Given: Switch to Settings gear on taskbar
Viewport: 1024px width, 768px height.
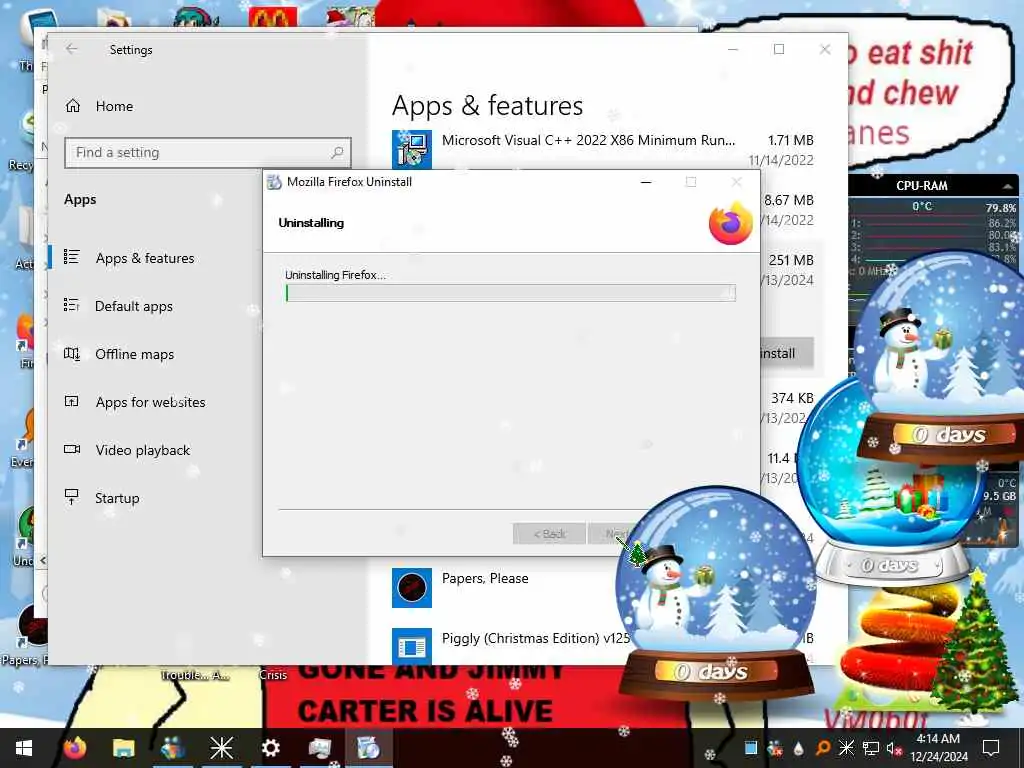Looking at the screenshot, I should pyautogui.click(x=270, y=748).
